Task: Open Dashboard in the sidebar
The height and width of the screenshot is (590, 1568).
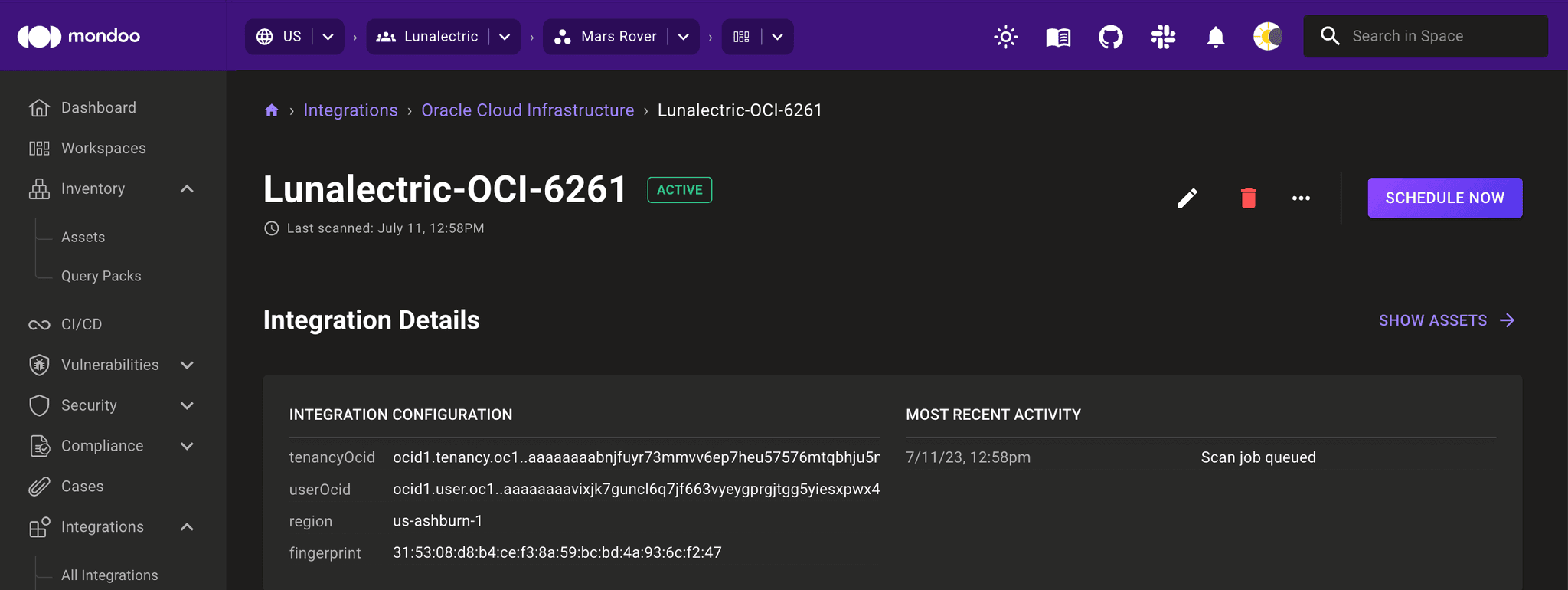Action: pos(99,108)
